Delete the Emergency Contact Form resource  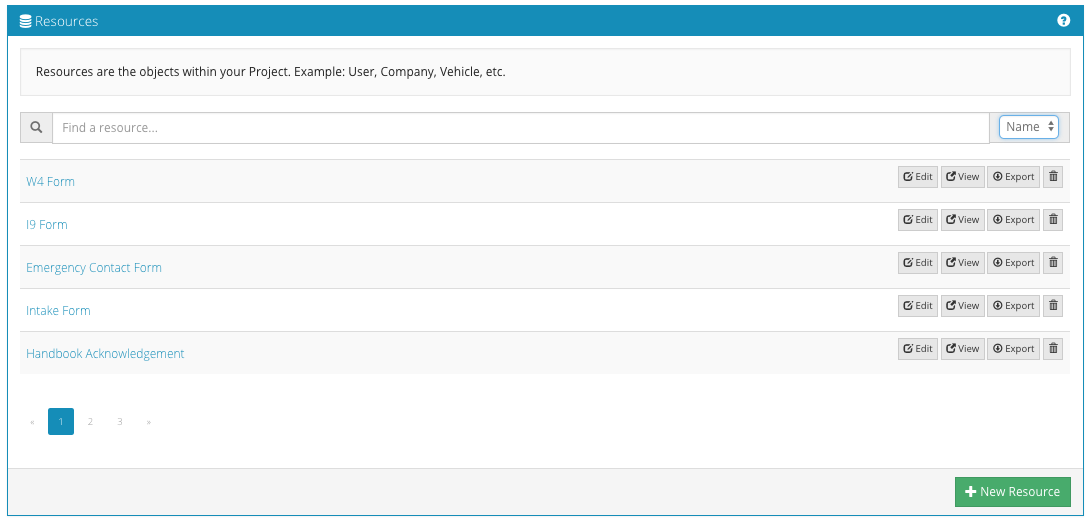coord(1053,263)
